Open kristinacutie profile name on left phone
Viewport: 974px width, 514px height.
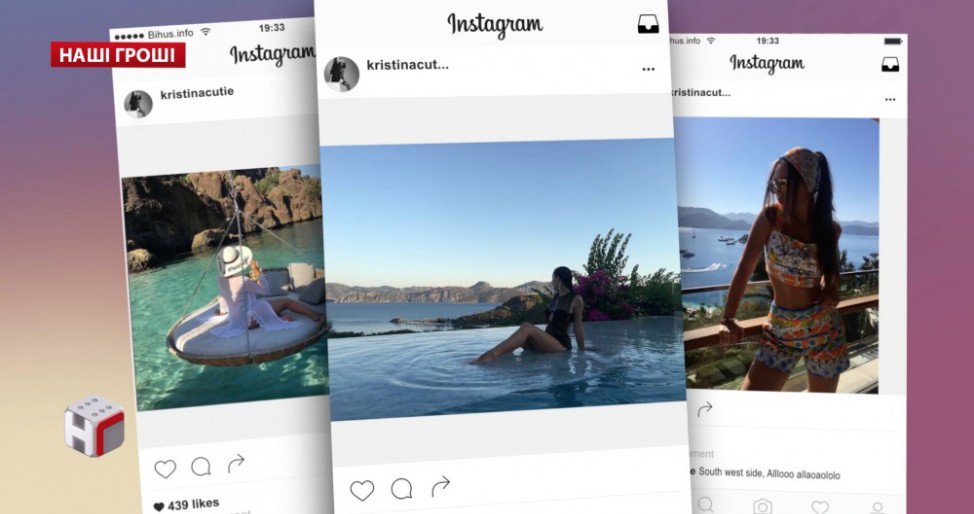point(197,94)
